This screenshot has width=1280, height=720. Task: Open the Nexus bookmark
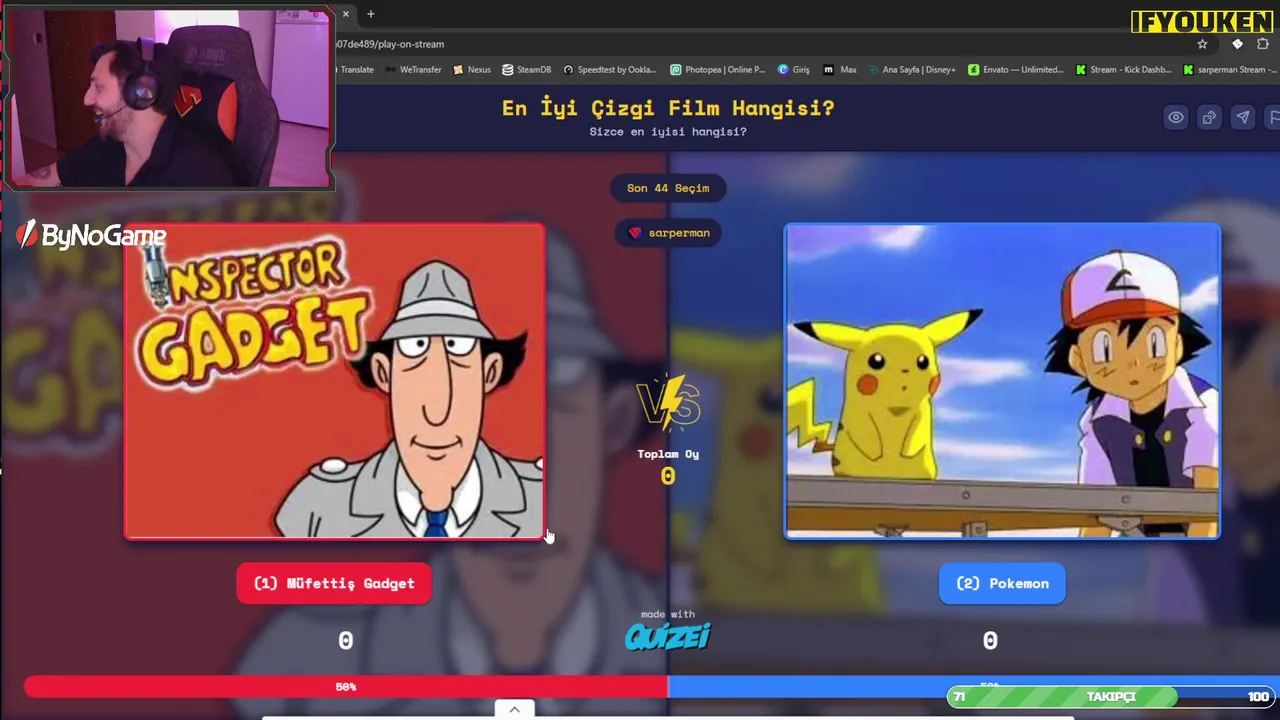click(x=472, y=70)
